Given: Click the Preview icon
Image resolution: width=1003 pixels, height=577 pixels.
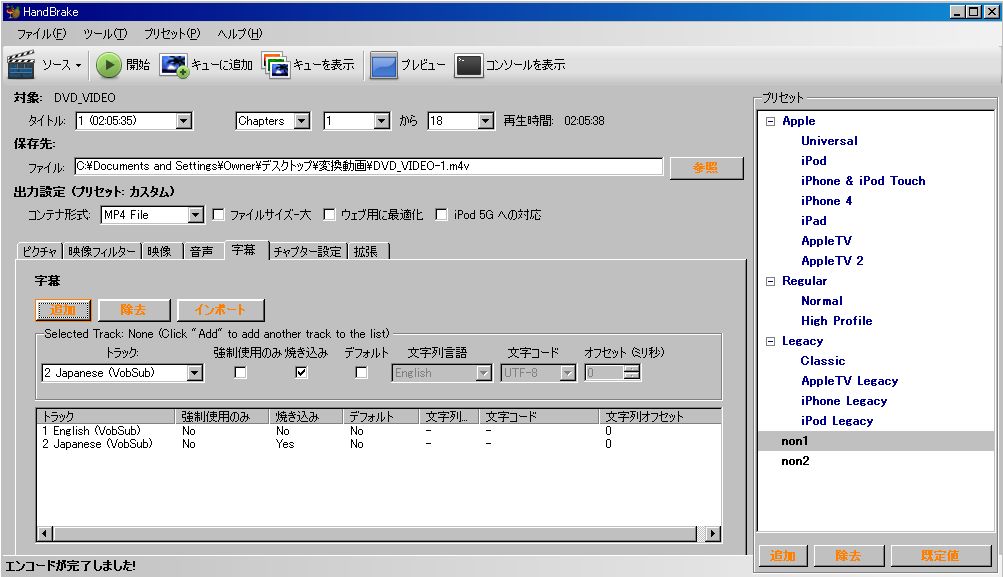Looking at the screenshot, I should 383,65.
